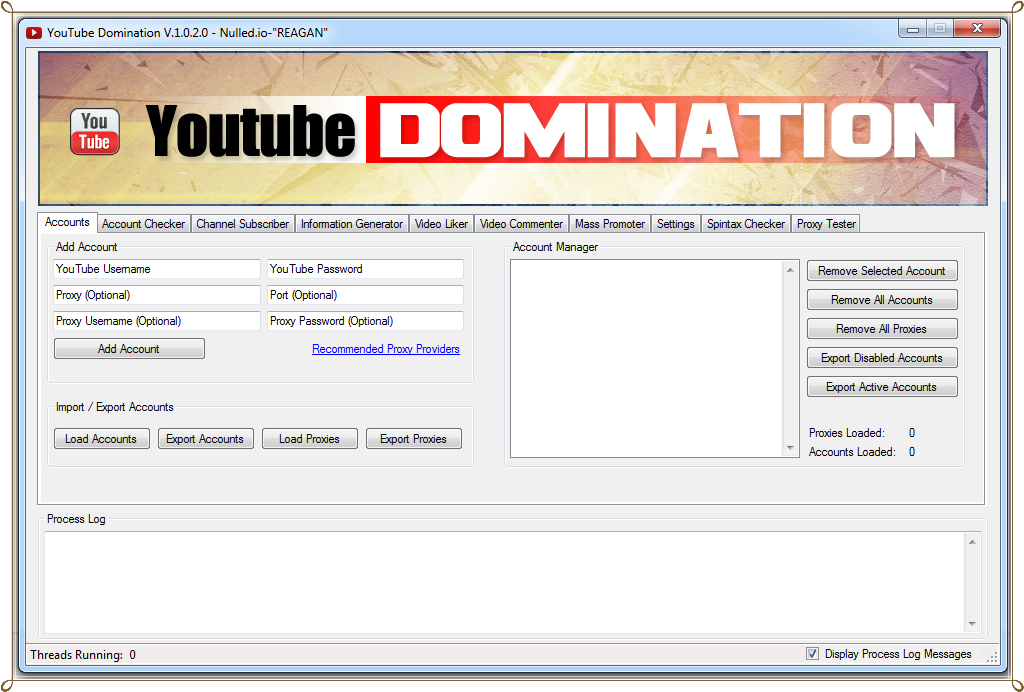Click the Add Account button
Screen dimensions: 1024x692
(129, 348)
